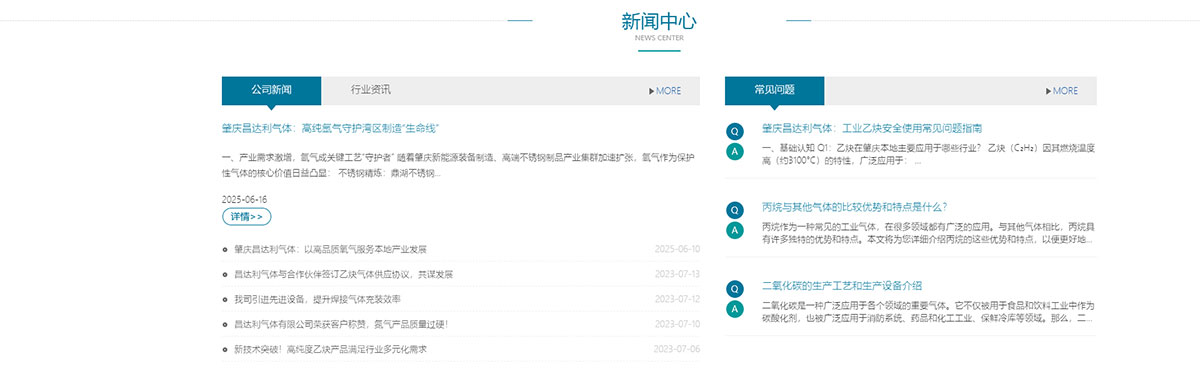Click the date 2023-07-10
Viewport: 1200px width, 388px height.
pyautogui.click(x=677, y=324)
